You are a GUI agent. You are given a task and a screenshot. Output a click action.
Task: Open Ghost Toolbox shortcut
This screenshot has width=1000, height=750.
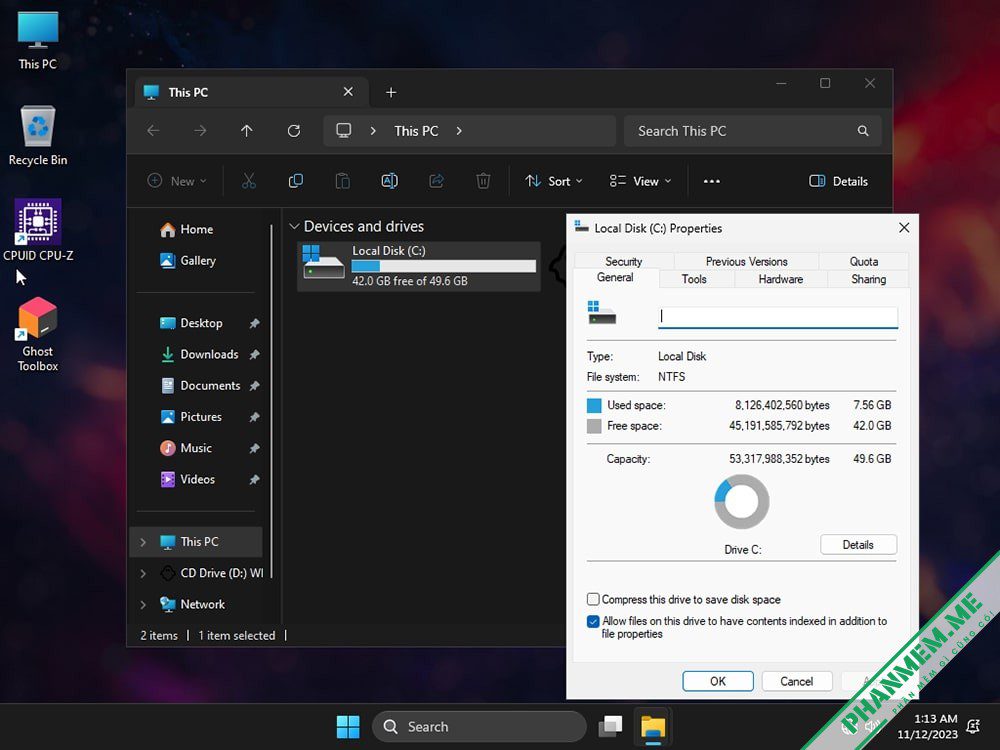[x=38, y=334]
